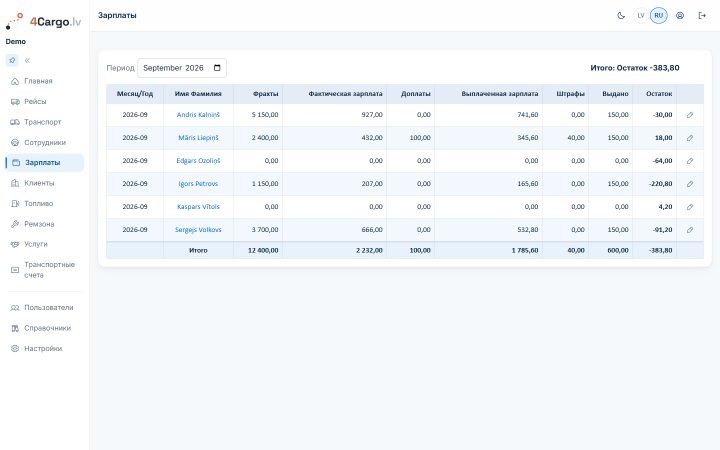Click the 4Cargo.lv logo
The height and width of the screenshot is (450, 720).
pos(44,21)
